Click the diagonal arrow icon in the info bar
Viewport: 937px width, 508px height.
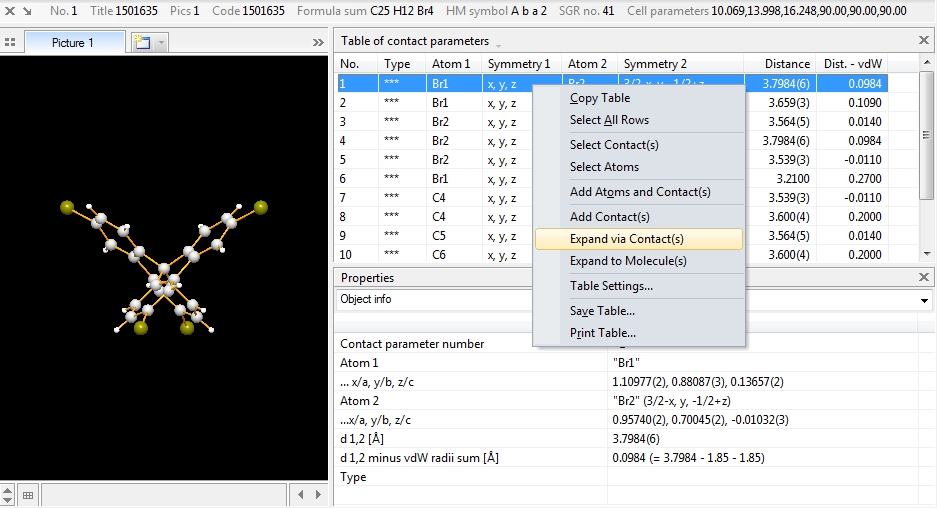click(x=26, y=11)
